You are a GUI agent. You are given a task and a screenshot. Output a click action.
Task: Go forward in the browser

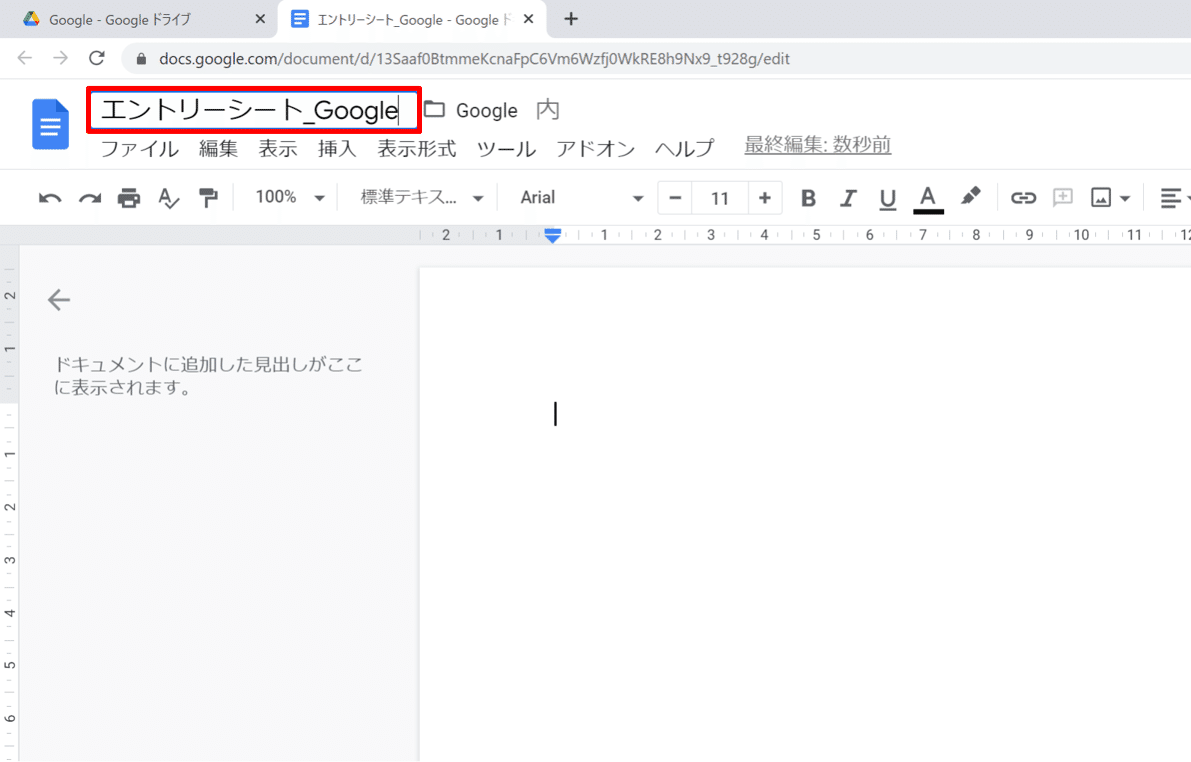tap(61, 58)
